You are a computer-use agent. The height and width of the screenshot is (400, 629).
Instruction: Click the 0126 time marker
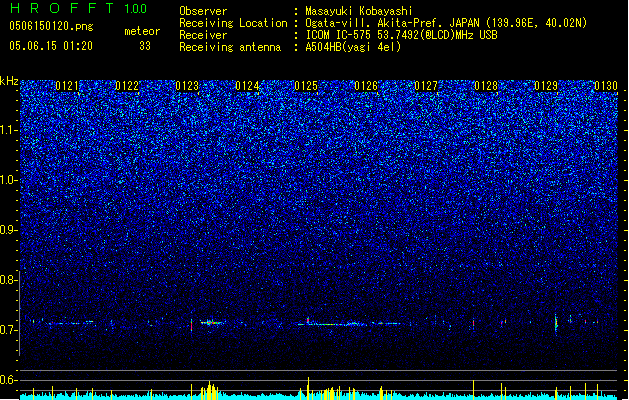point(366,86)
